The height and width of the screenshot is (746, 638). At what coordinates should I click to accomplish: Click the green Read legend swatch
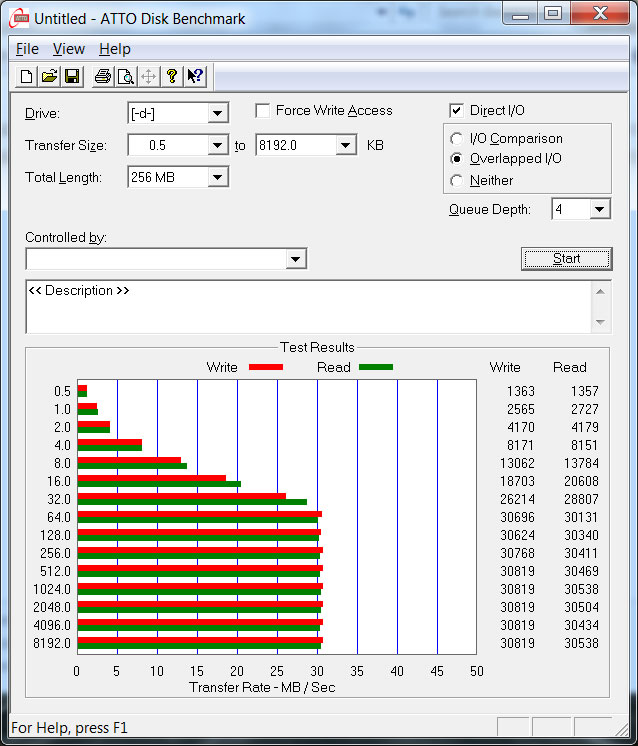(376, 367)
